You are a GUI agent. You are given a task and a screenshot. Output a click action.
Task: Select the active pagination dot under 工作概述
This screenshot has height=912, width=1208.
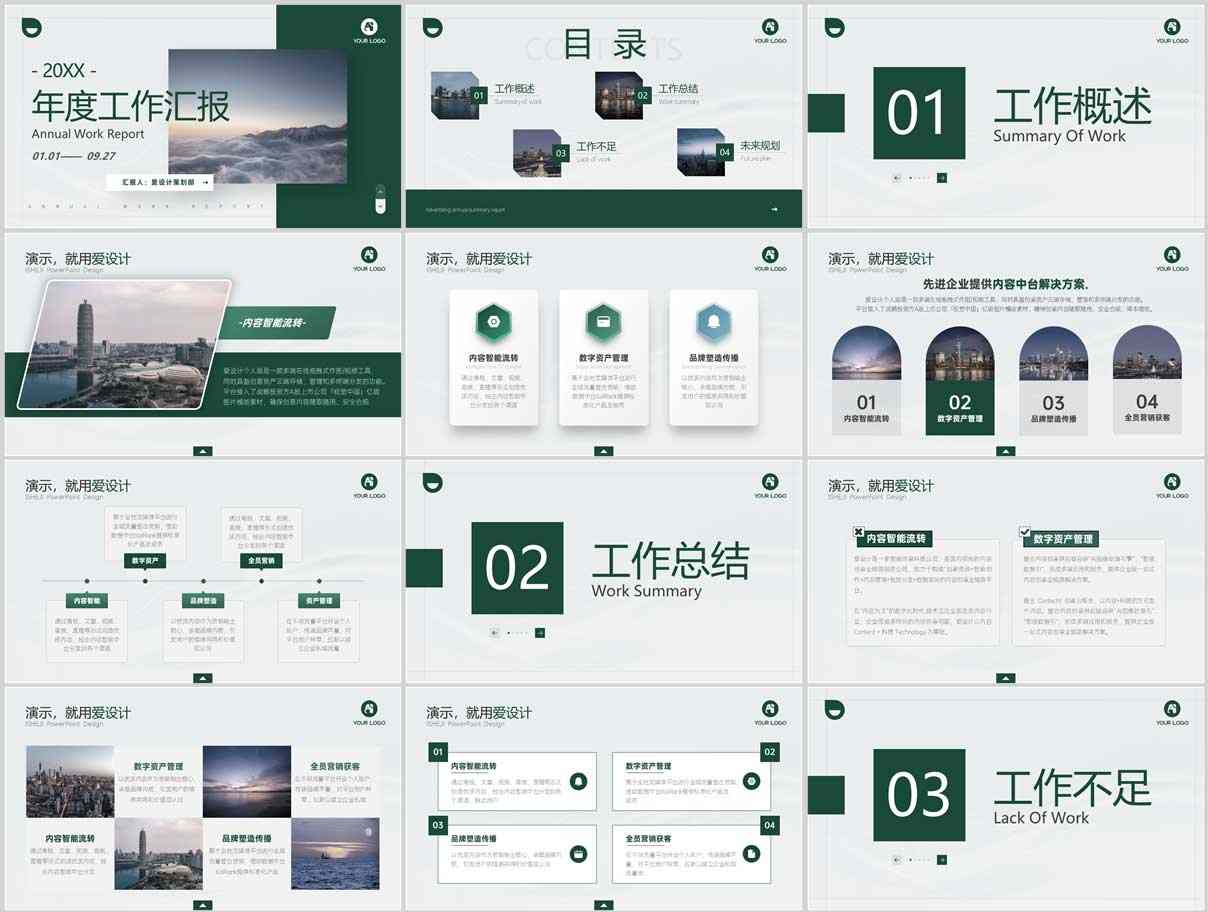point(910,177)
